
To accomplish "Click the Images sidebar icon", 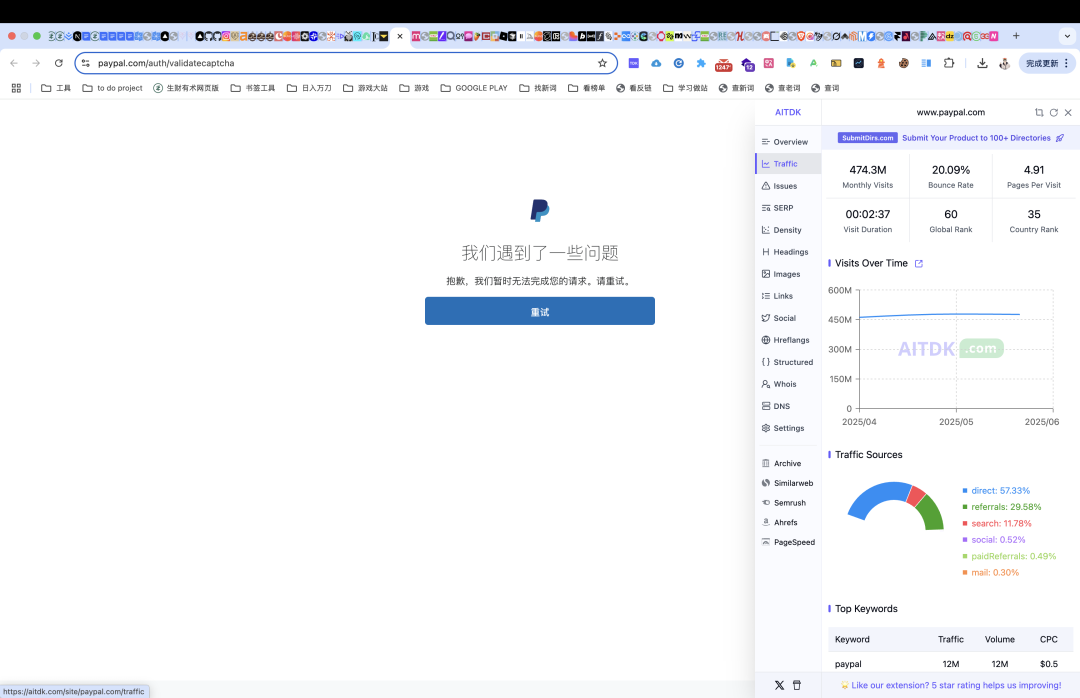I will click(x=765, y=274).
